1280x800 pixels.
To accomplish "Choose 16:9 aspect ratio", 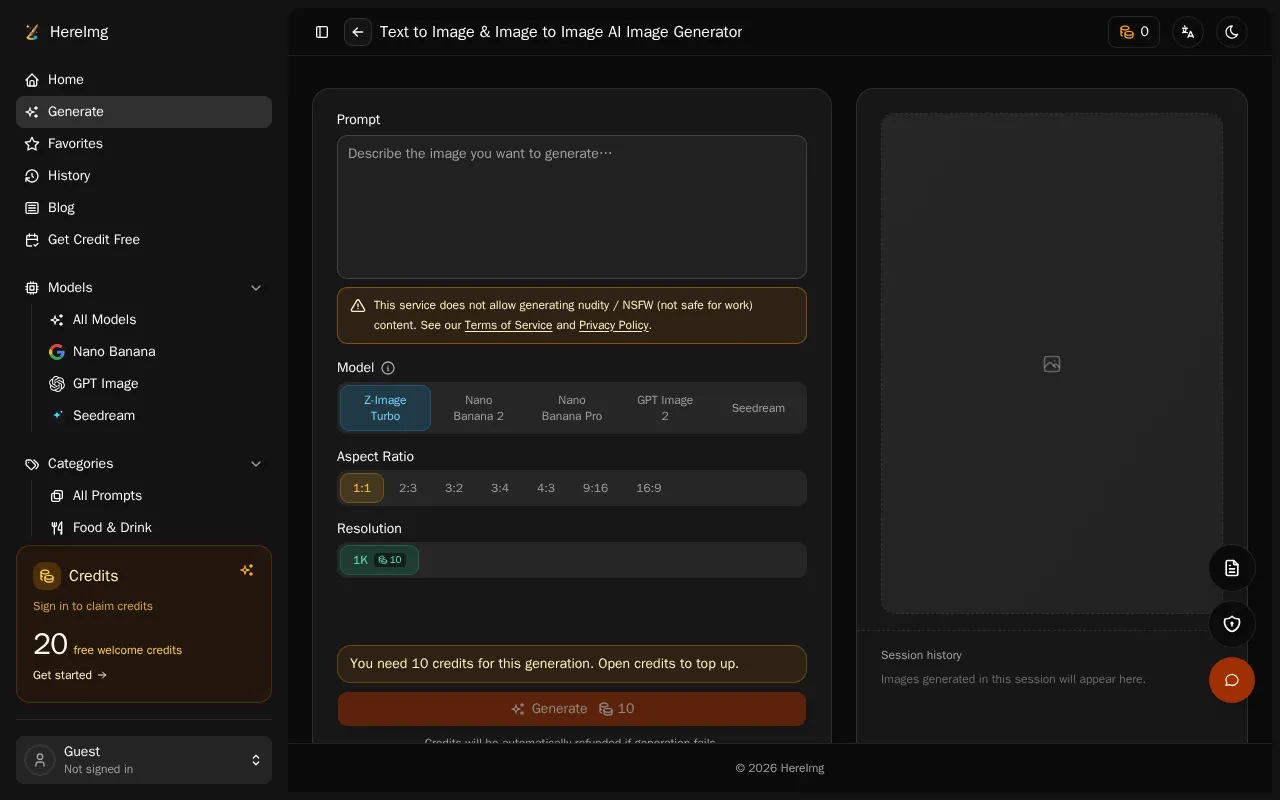I will point(649,488).
